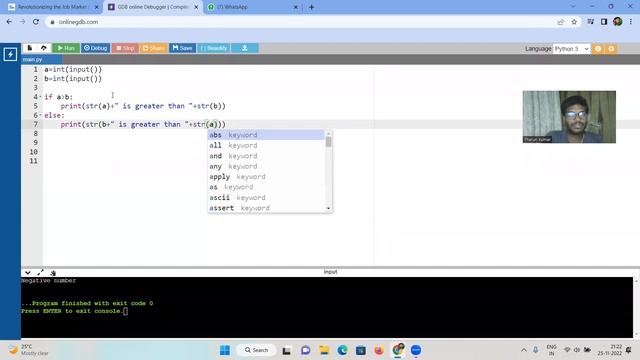640x360 pixels.
Task: Start the Debug session
Action: [96, 48]
